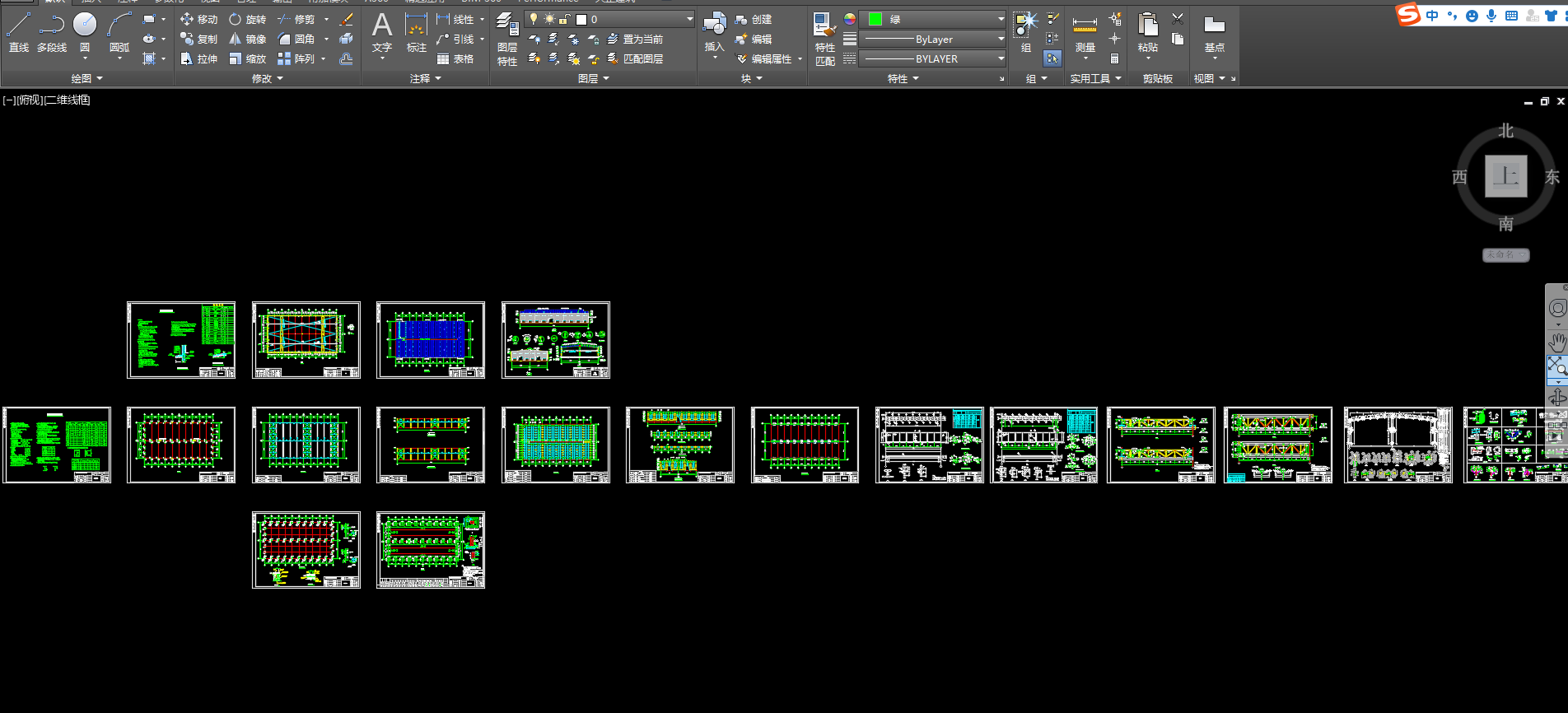
Task: Open the 未命名 UCS dropdown under ViewCube
Action: [1505, 255]
